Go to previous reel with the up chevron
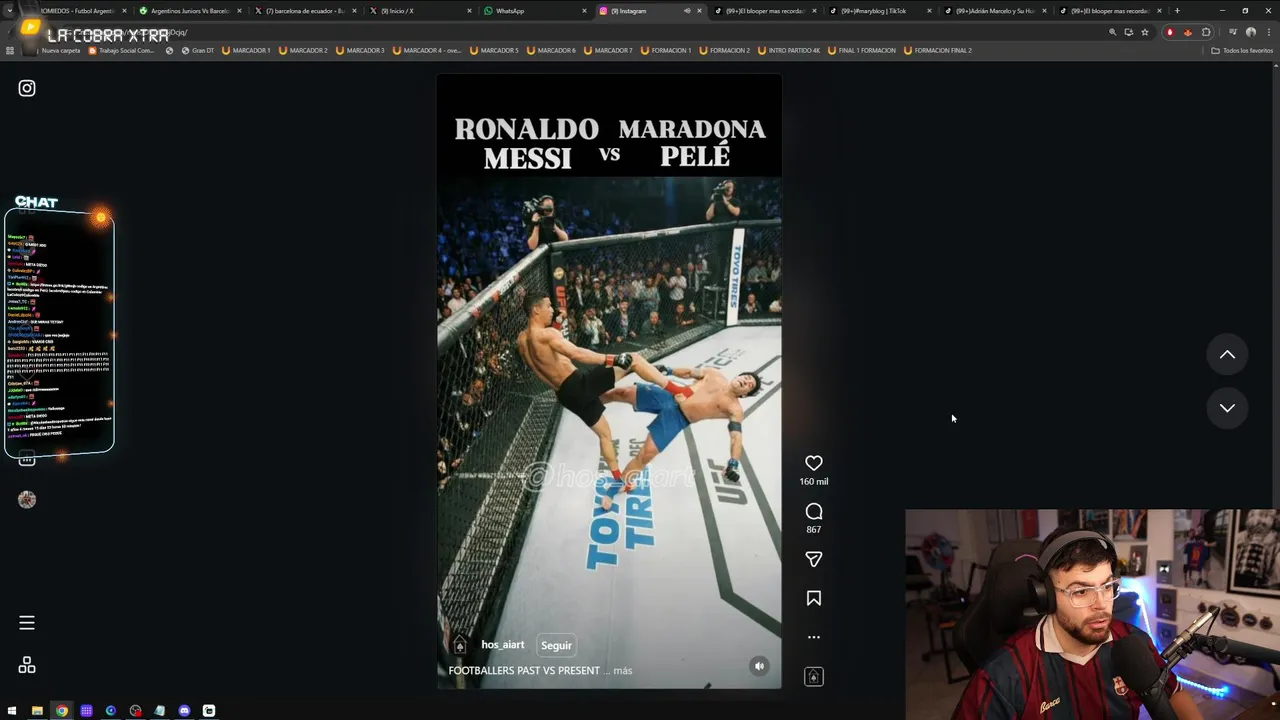 pos(1227,355)
